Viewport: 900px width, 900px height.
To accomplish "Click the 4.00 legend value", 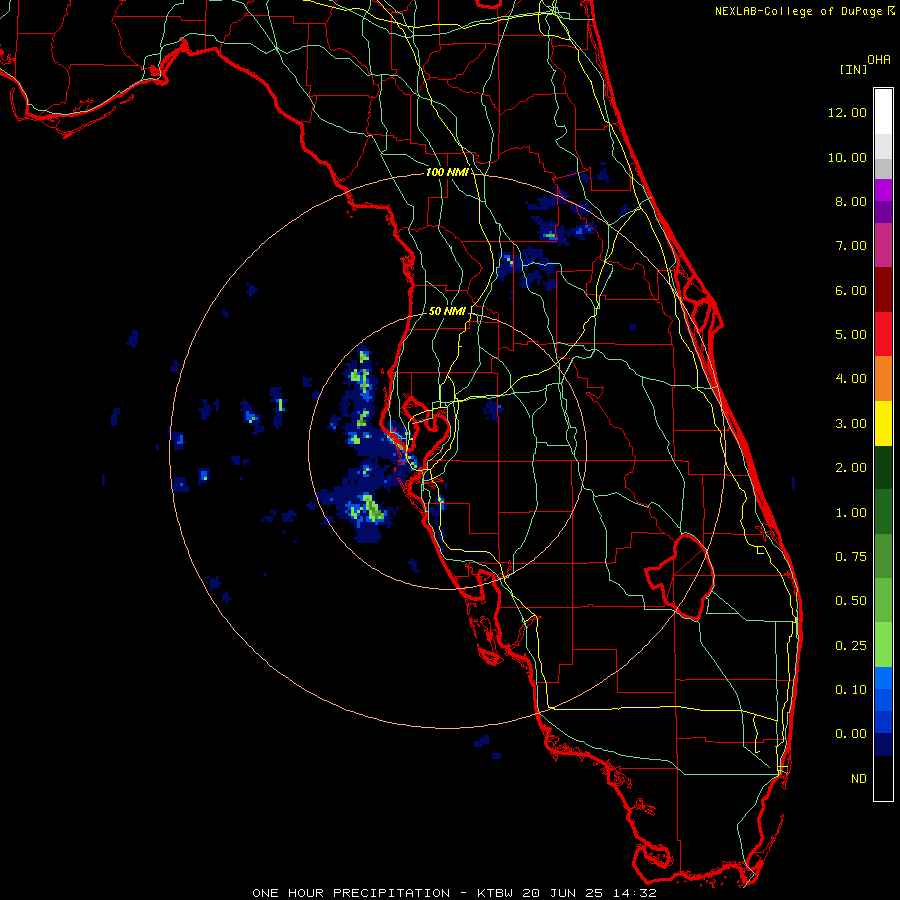I will coord(851,379).
